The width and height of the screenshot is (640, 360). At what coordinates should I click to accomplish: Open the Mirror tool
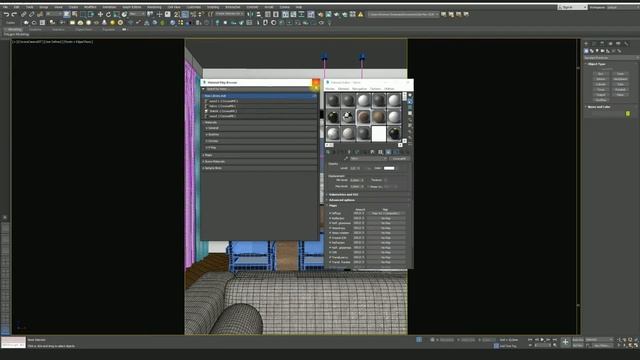(251, 14)
